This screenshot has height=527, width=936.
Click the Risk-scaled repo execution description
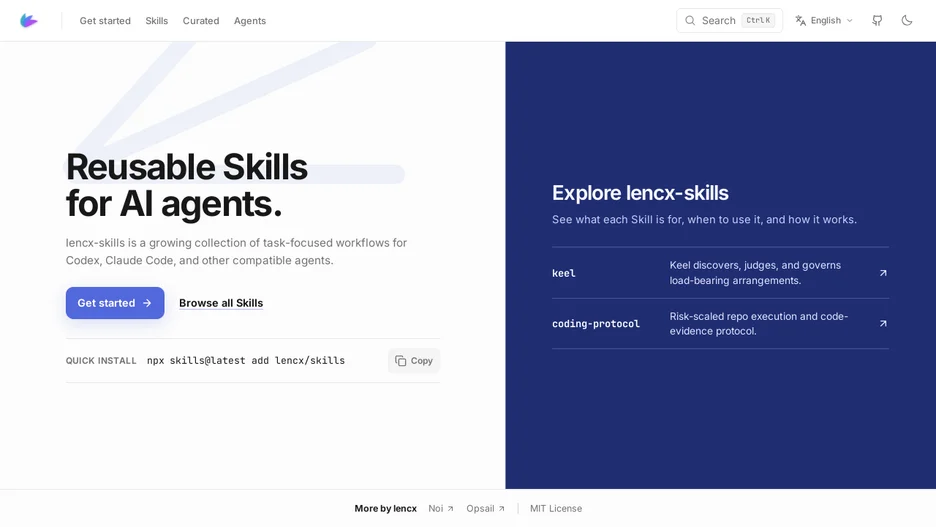click(759, 323)
